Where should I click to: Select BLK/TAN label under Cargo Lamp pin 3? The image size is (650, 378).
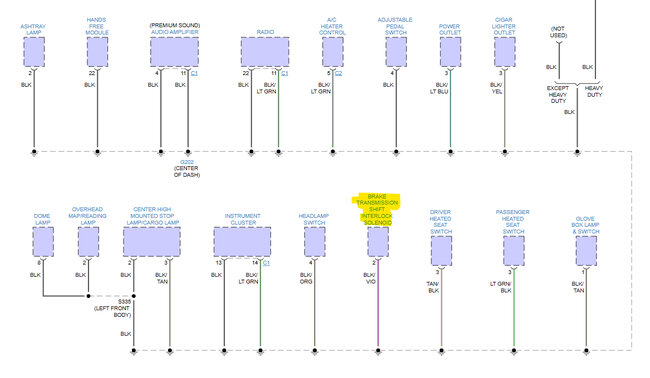161,278
